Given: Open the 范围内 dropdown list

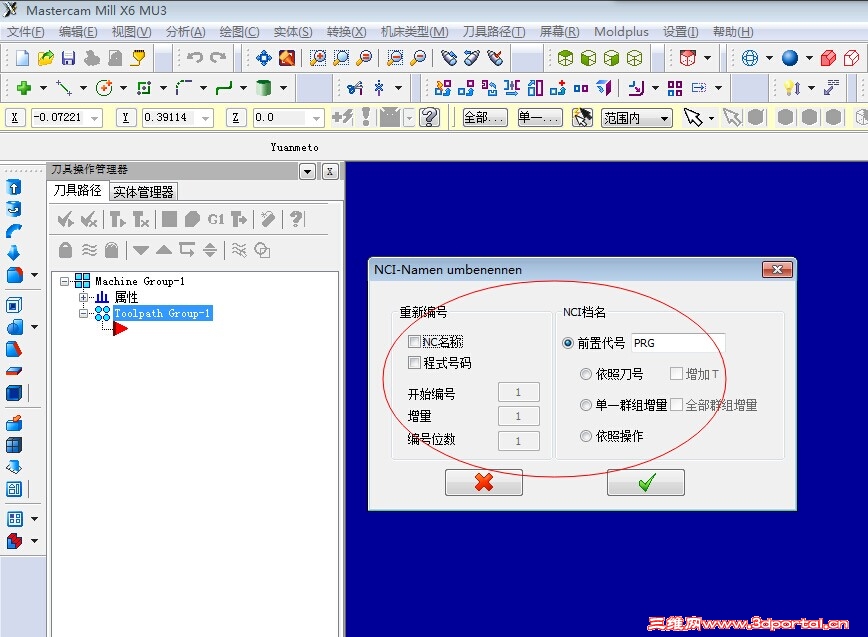Looking at the screenshot, I should tap(637, 118).
